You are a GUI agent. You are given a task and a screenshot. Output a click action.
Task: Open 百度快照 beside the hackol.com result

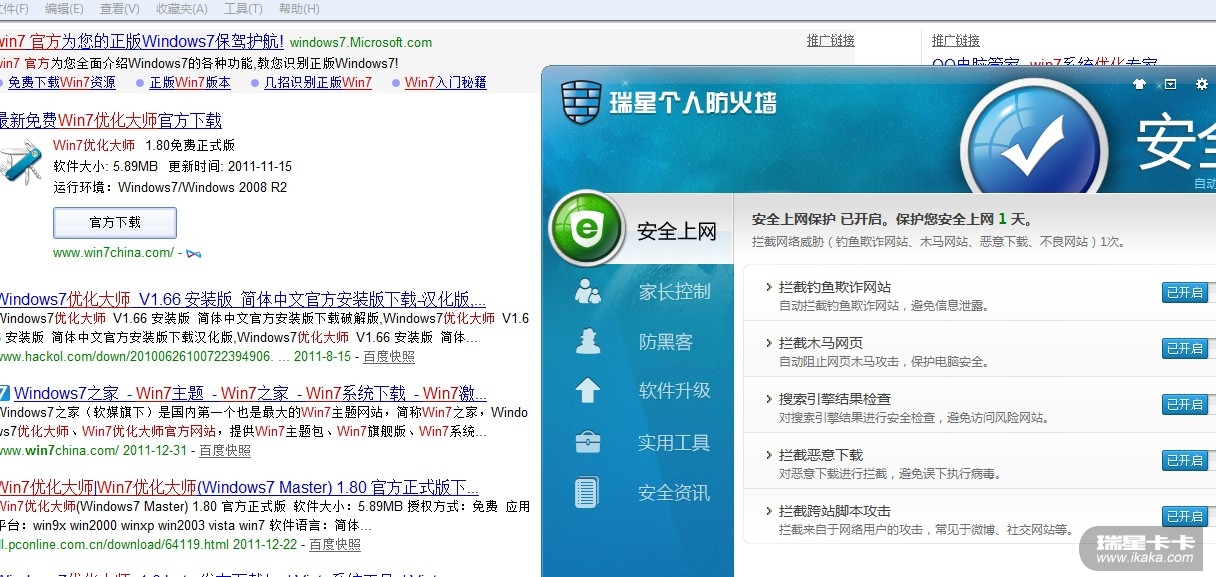tap(389, 356)
